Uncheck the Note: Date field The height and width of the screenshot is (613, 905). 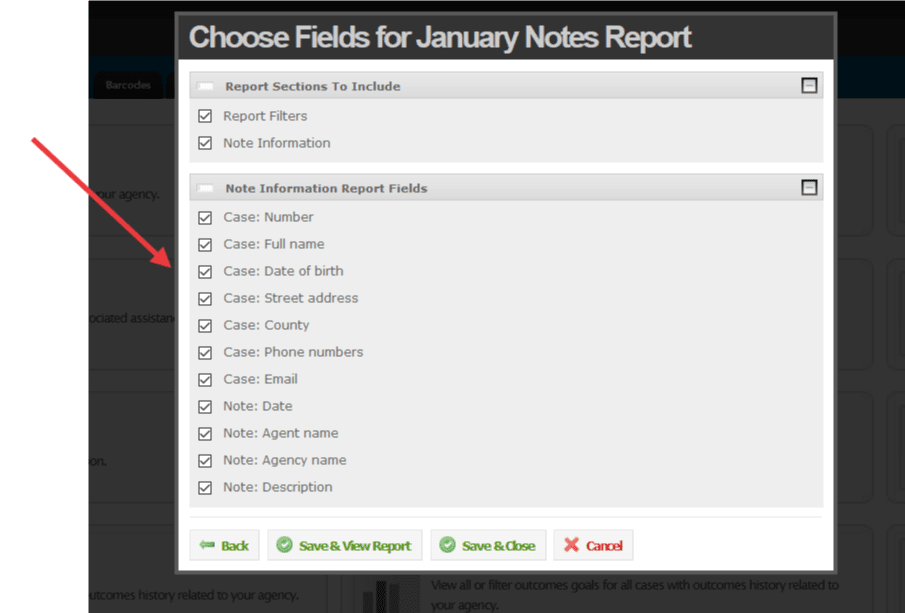(205, 406)
